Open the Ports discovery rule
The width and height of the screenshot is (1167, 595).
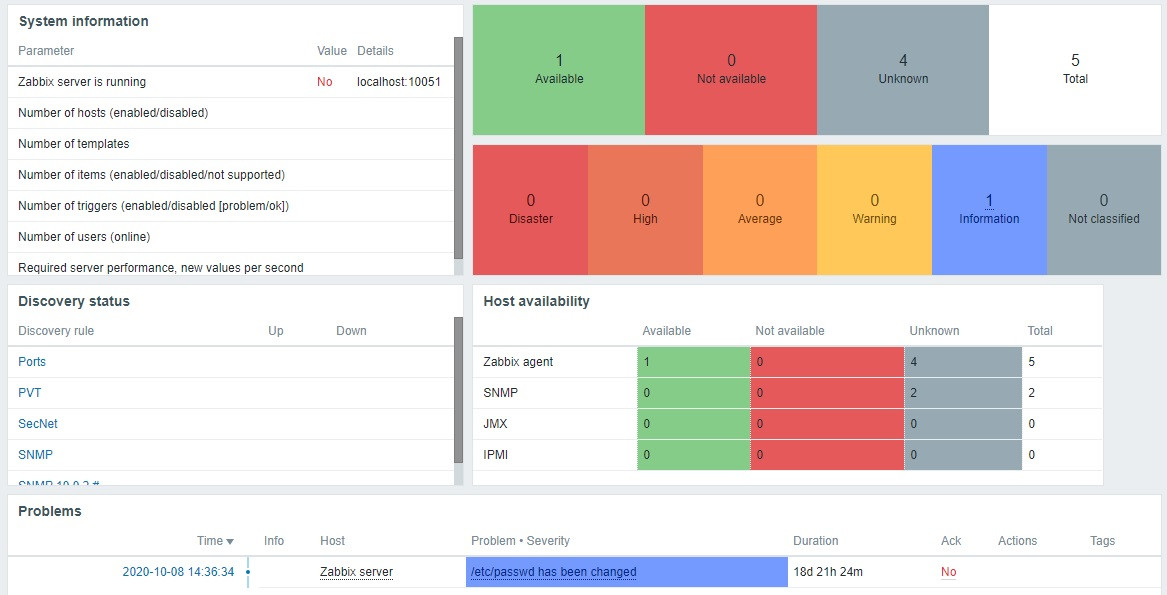tap(32, 361)
